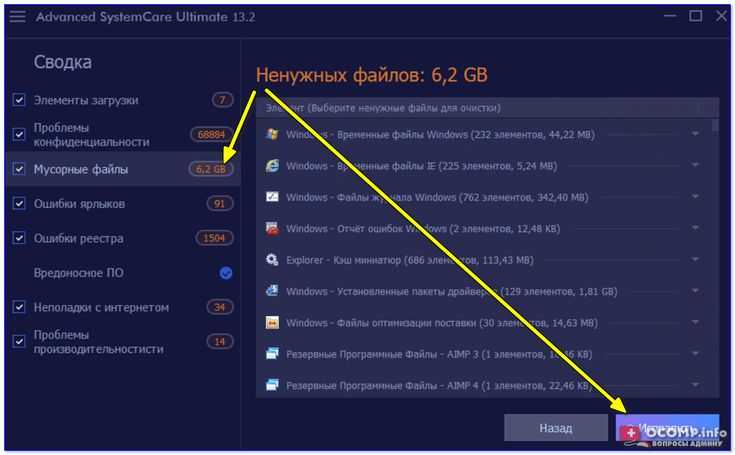Image resolution: width=735 pixels, height=455 pixels.
Task: Click the 14 performance problems badge
Action: point(219,342)
